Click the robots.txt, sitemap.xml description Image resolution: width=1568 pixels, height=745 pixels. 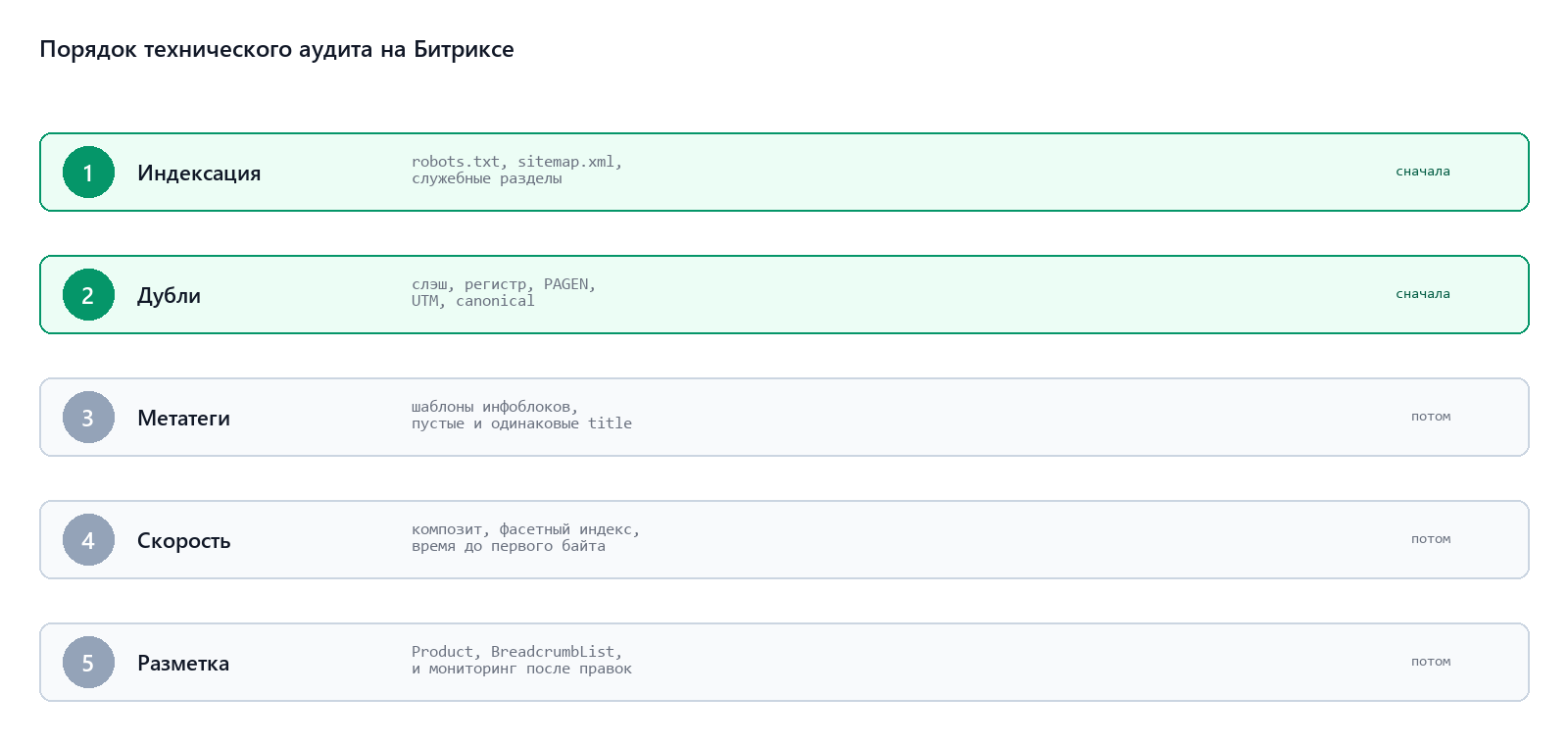pos(516,170)
